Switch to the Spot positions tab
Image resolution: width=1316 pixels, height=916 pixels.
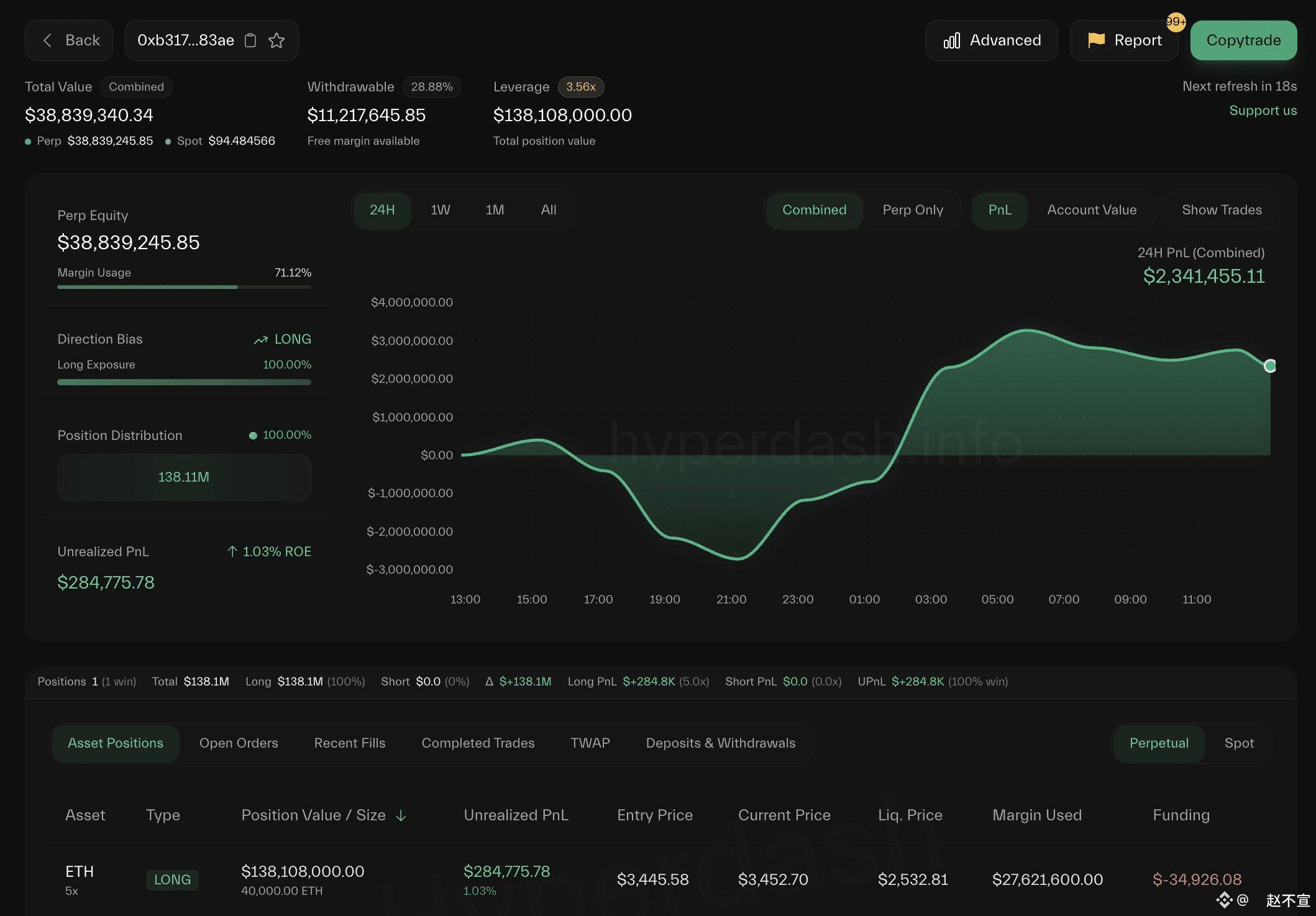(x=1238, y=743)
